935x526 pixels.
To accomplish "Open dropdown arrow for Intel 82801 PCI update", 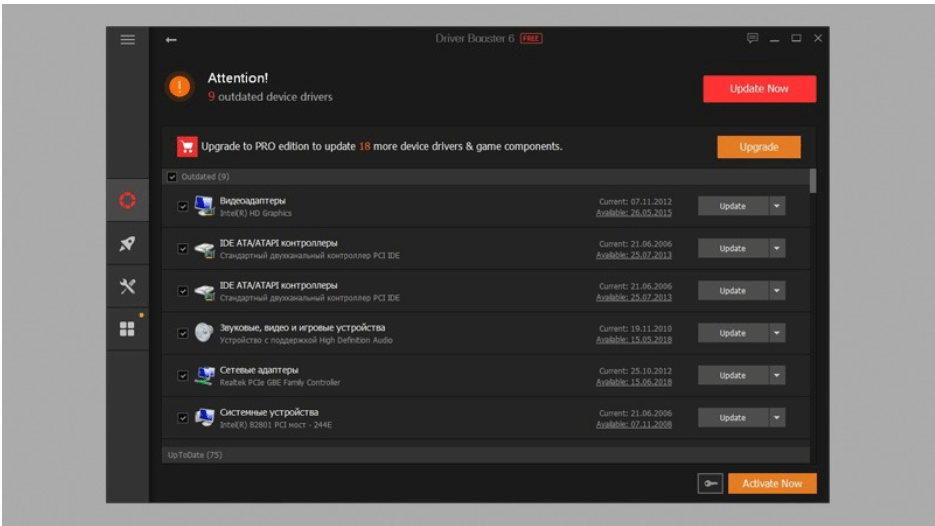I will point(777,418).
